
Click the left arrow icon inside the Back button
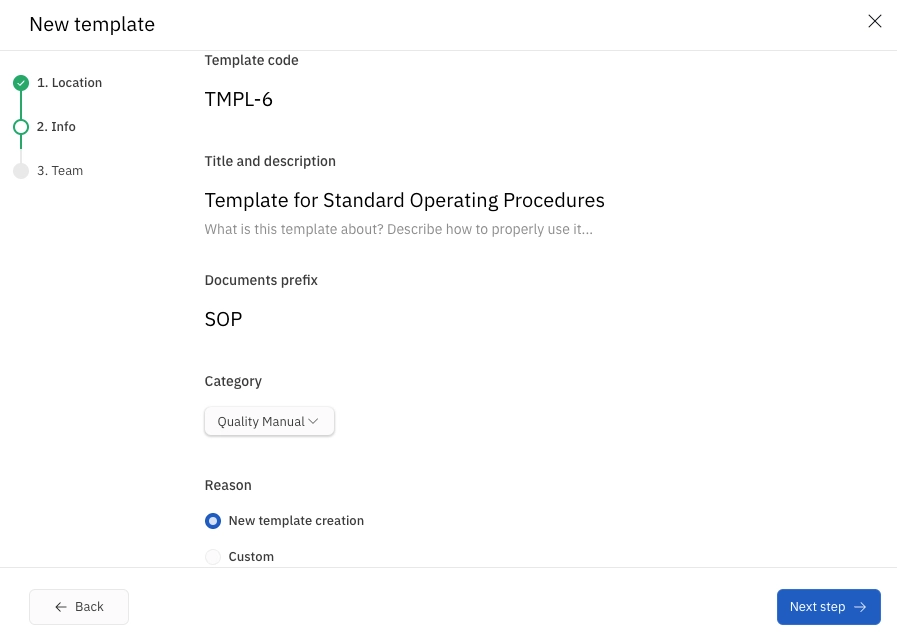(x=60, y=607)
